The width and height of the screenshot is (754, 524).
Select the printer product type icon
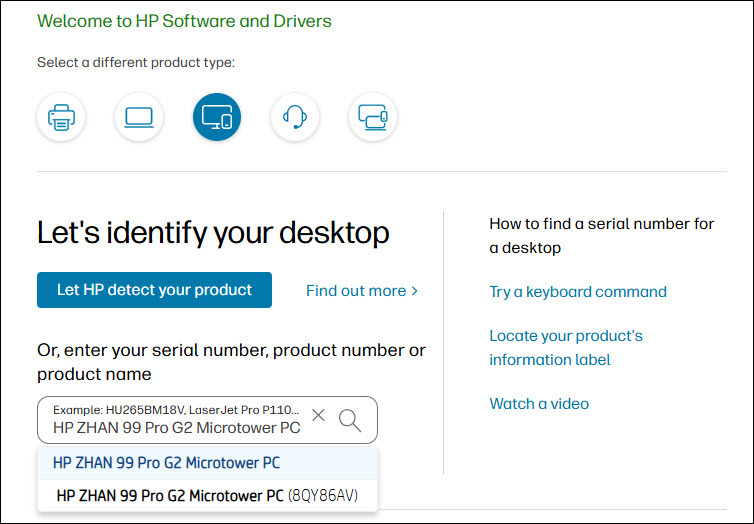[x=61, y=118]
